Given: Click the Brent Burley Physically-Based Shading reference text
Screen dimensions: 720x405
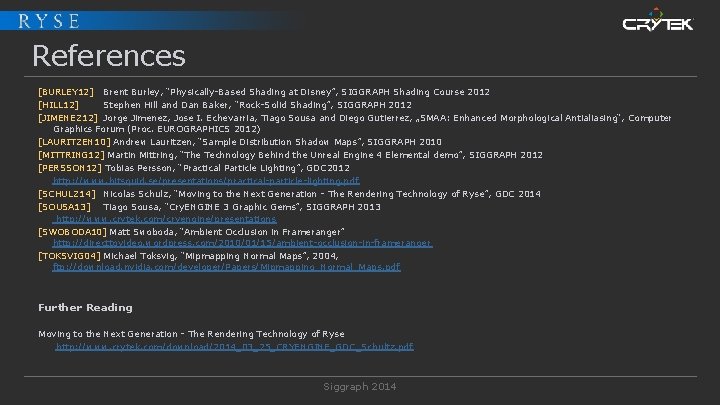Looking at the screenshot, I should point(296,92).
